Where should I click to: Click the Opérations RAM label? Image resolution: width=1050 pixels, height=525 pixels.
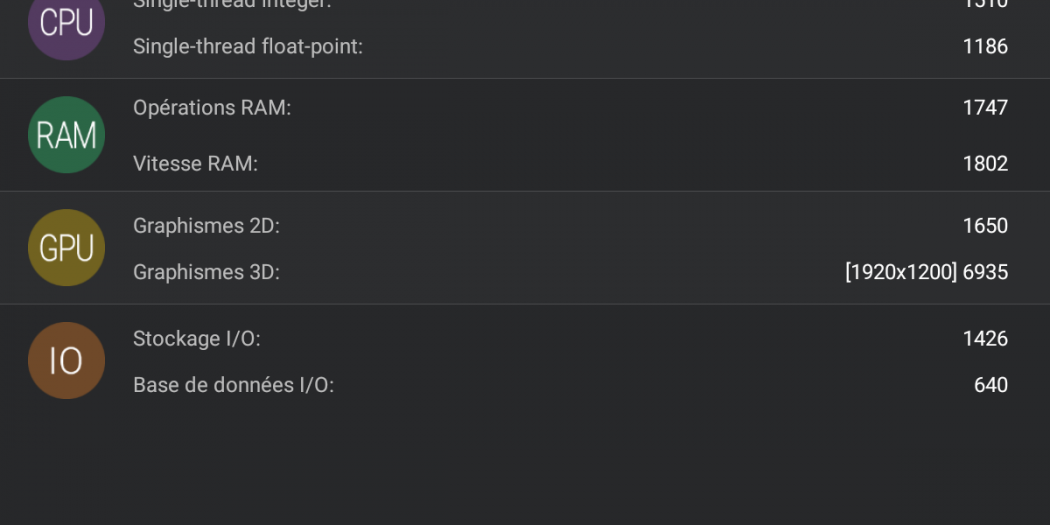point(212,108)
